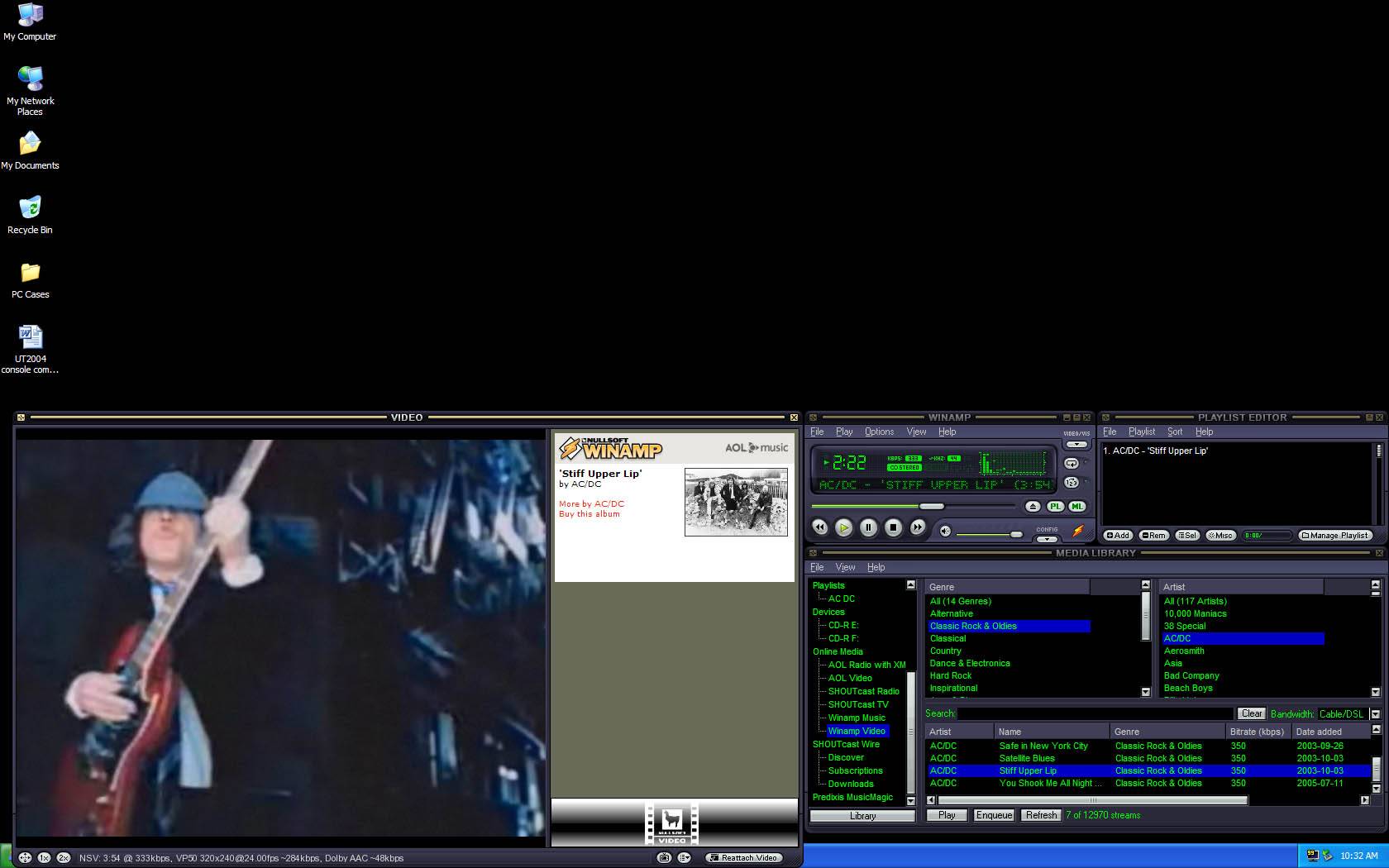Image resolution: width=1389 pixels, height=868 pixels.
Task: Open video options dropdown icon
Action: 684,858
